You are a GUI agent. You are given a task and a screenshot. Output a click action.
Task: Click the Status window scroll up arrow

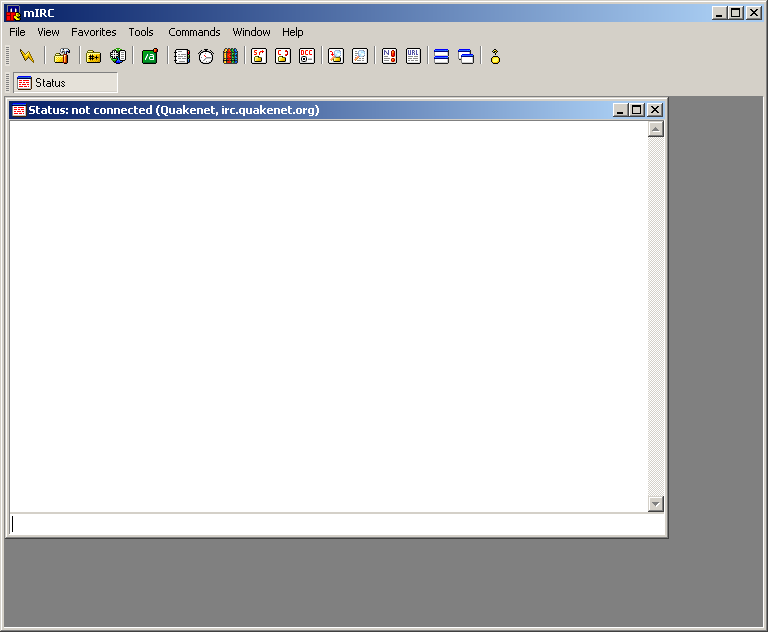point(656,129)
